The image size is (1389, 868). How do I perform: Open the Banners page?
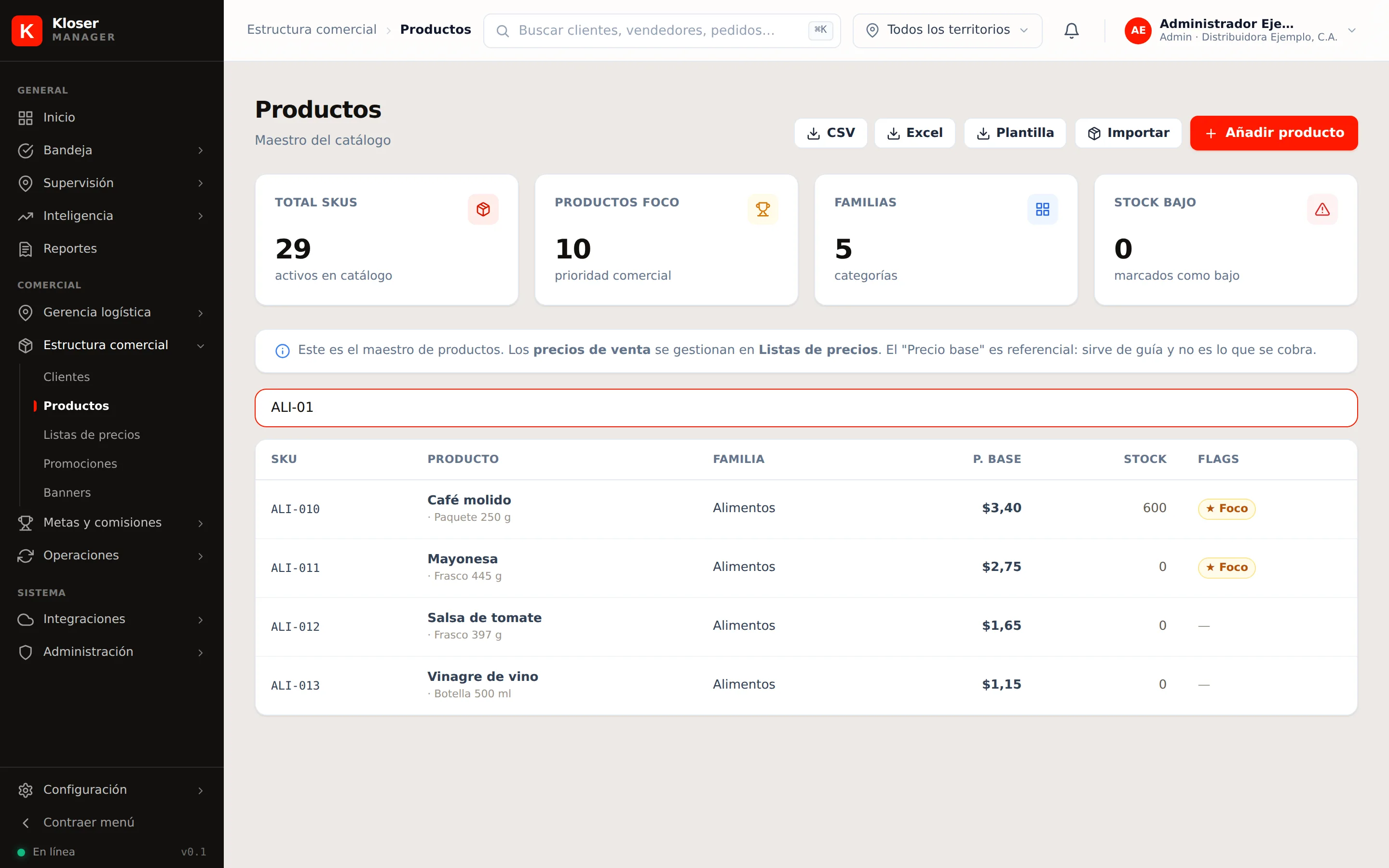[67, 492]
